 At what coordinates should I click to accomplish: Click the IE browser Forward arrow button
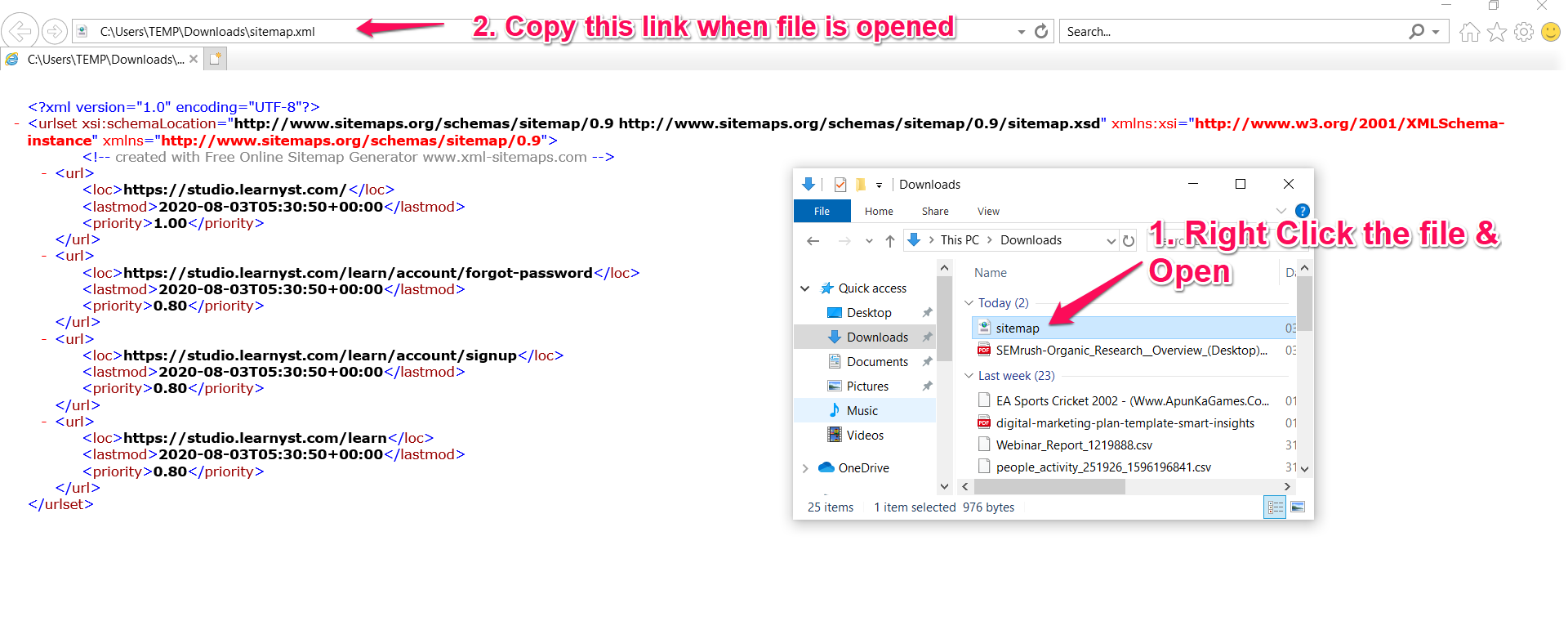pyautogui.click(x=55, y=32)
